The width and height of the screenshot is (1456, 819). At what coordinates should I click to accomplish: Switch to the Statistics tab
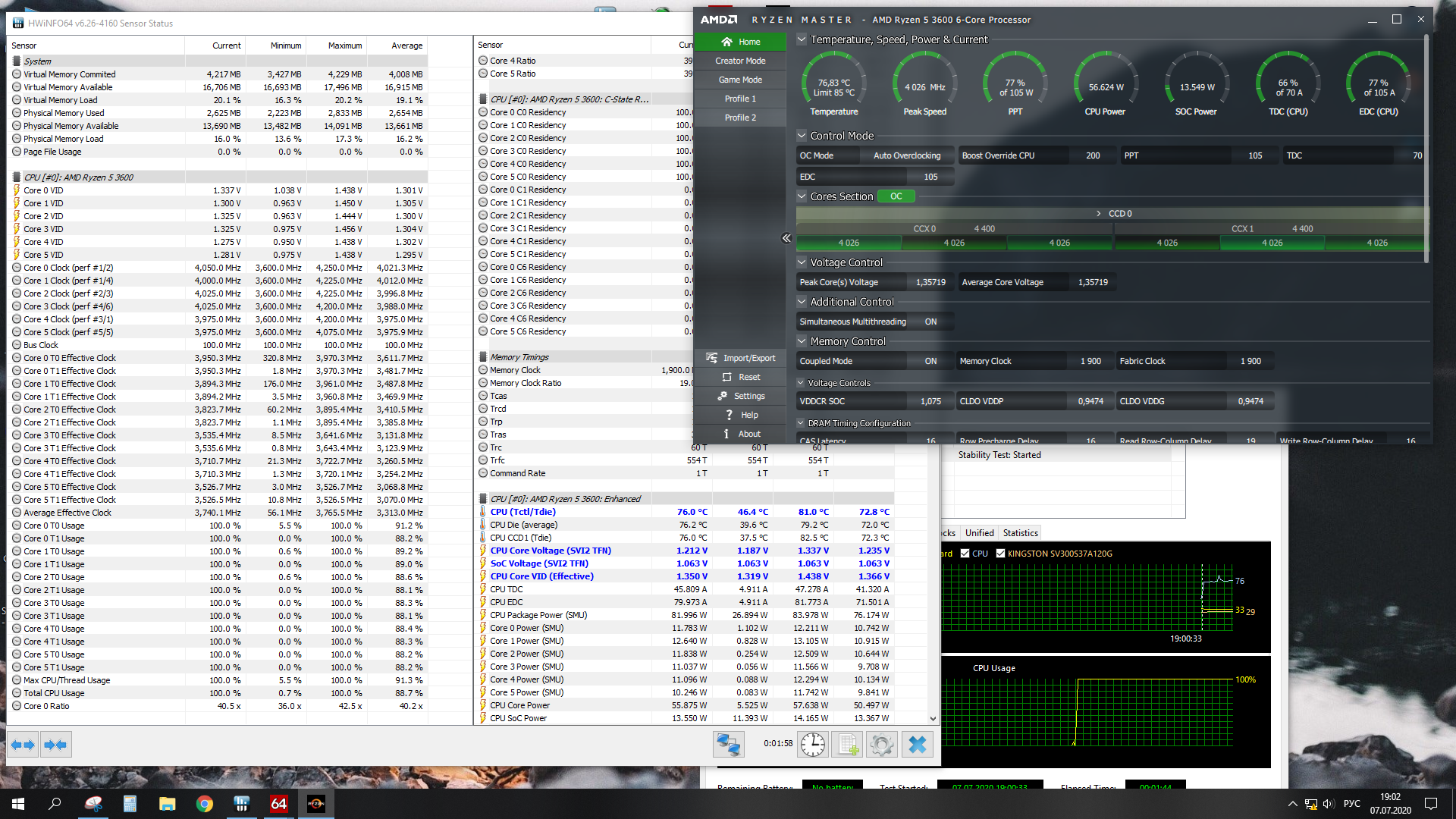click(x=1020, y=533)
